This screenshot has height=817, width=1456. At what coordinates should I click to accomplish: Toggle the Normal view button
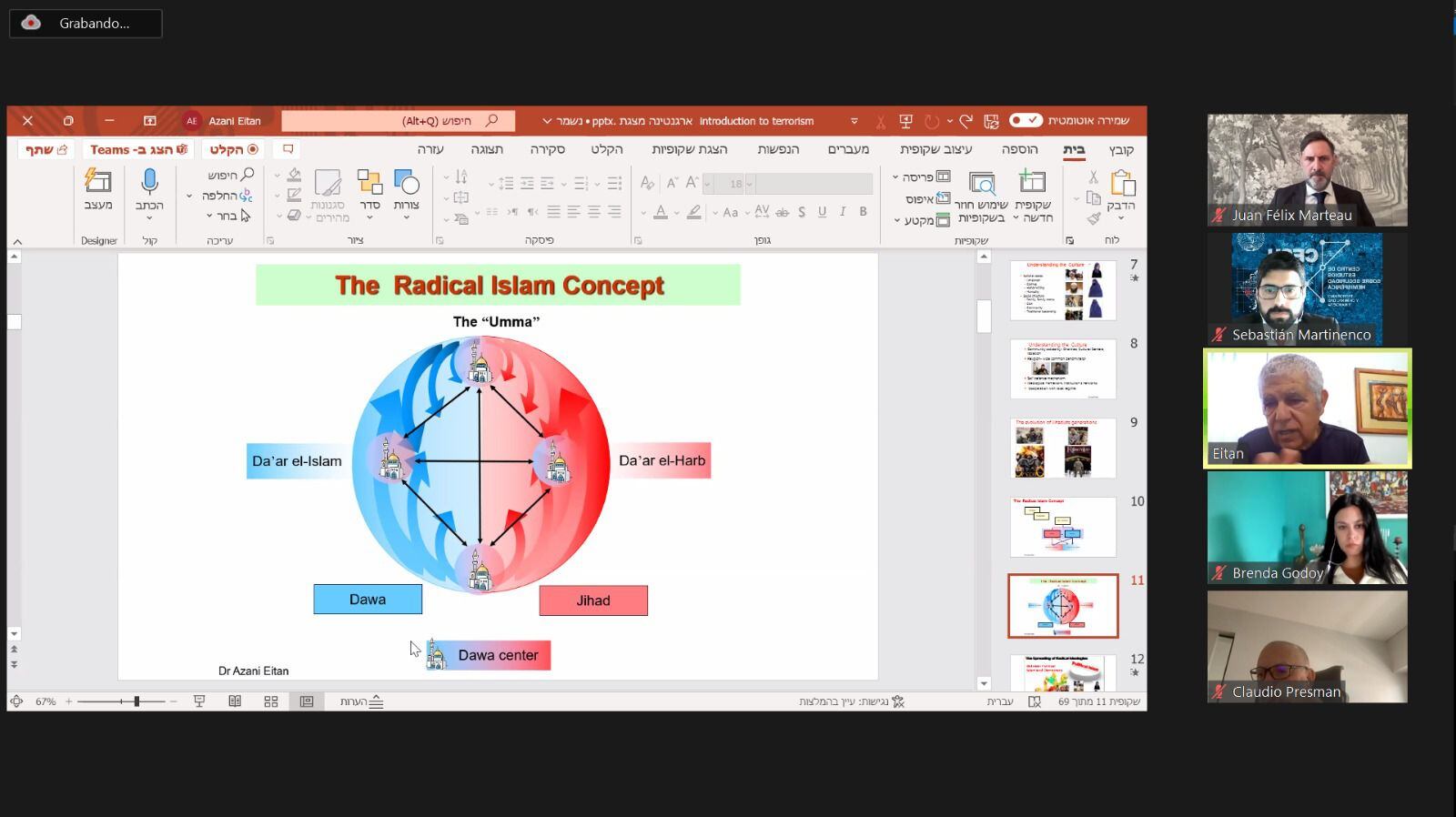click(307, 701)
